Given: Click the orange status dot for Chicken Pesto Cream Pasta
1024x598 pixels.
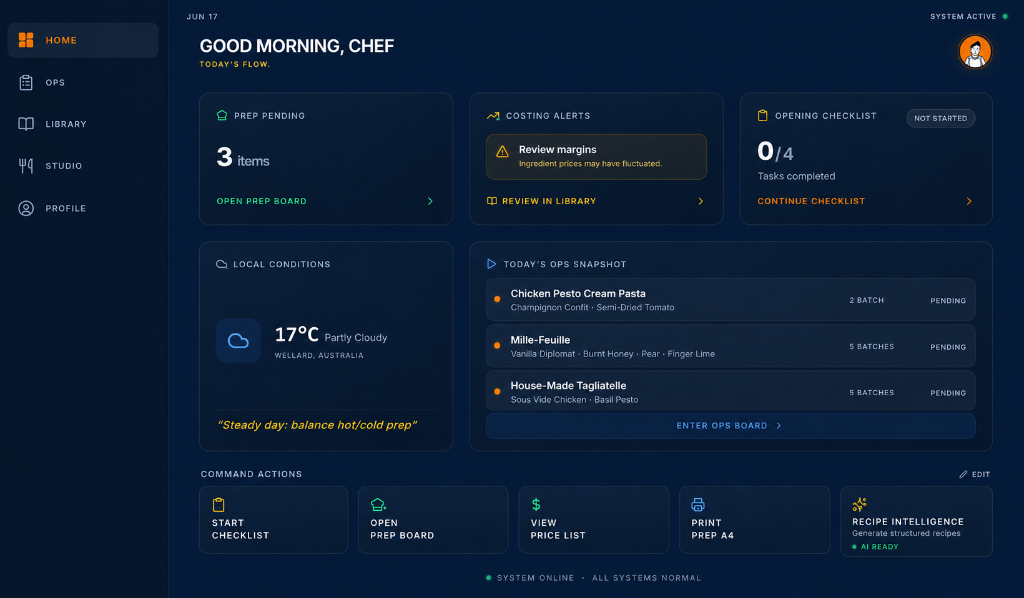Looking at the screenshot, I should (497, 299).
